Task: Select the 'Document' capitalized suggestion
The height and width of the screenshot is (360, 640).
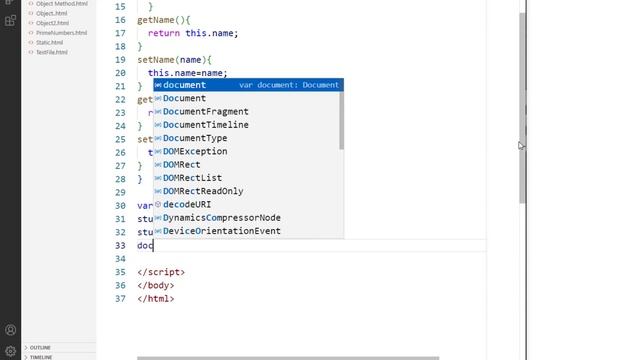Action: [x=246, y=98]
